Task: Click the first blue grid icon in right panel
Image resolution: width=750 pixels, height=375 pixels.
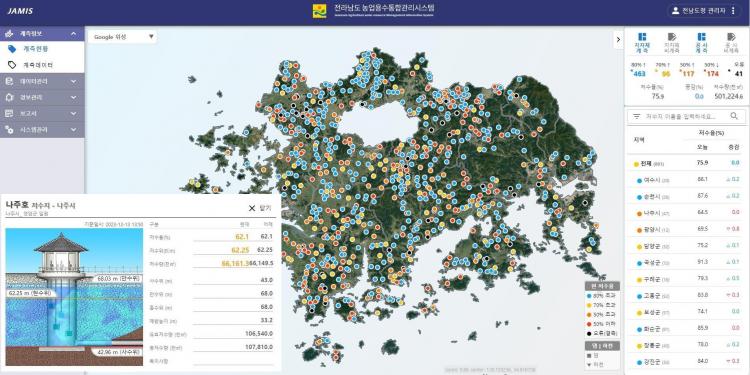Action: [642, 37]
